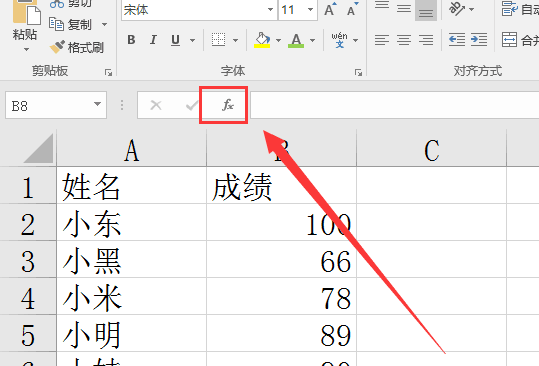Select row 2 header
Screen dimensions: 539x366
click(x=28, y=222)
